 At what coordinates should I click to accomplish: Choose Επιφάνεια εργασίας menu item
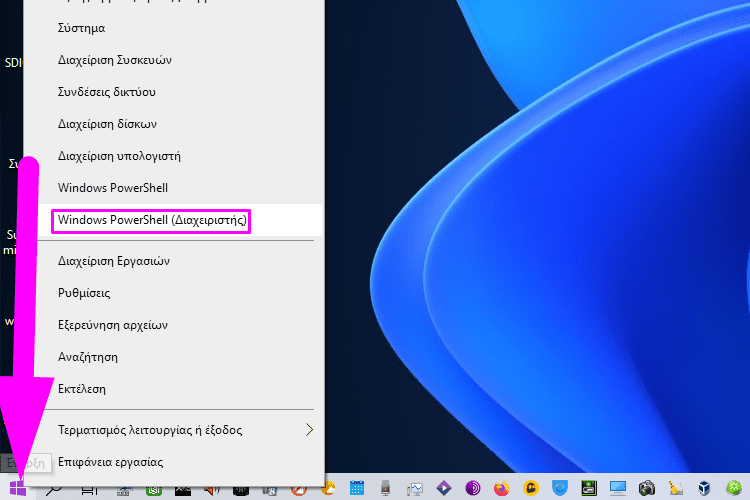pyautogui.click(x=174, y=462)
